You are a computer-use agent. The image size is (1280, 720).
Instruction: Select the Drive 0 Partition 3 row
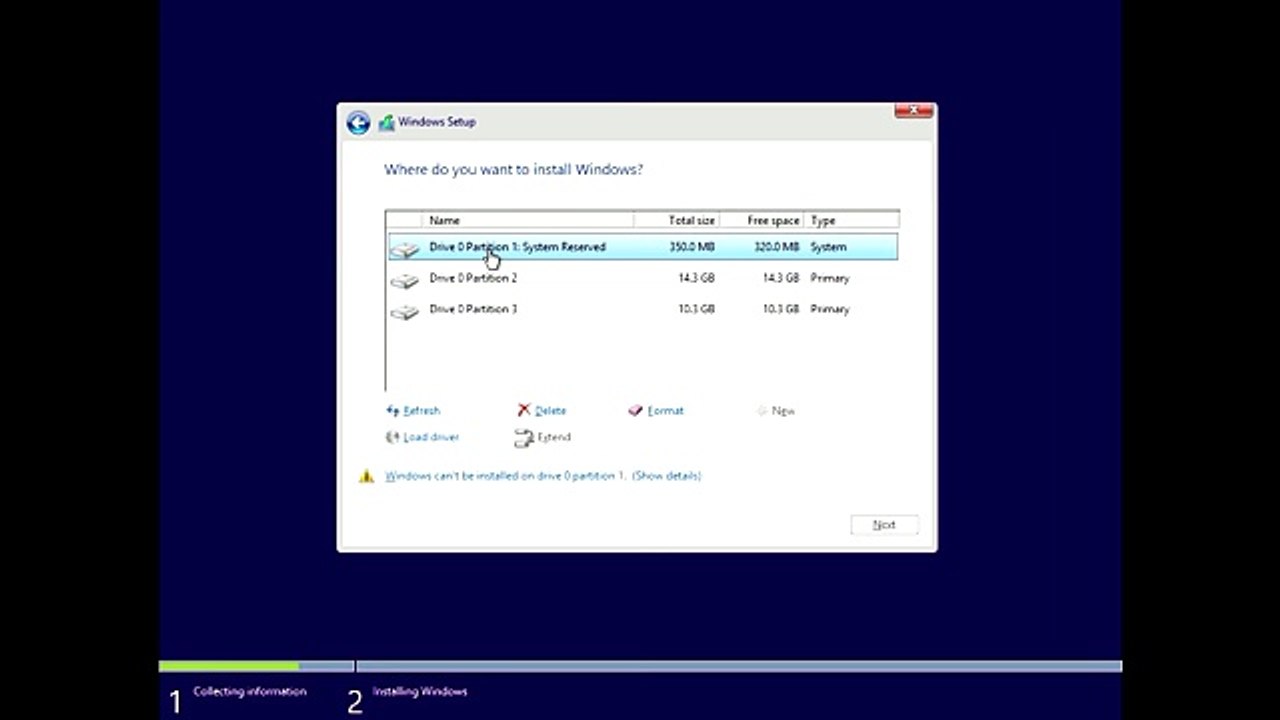coord(643,309)
